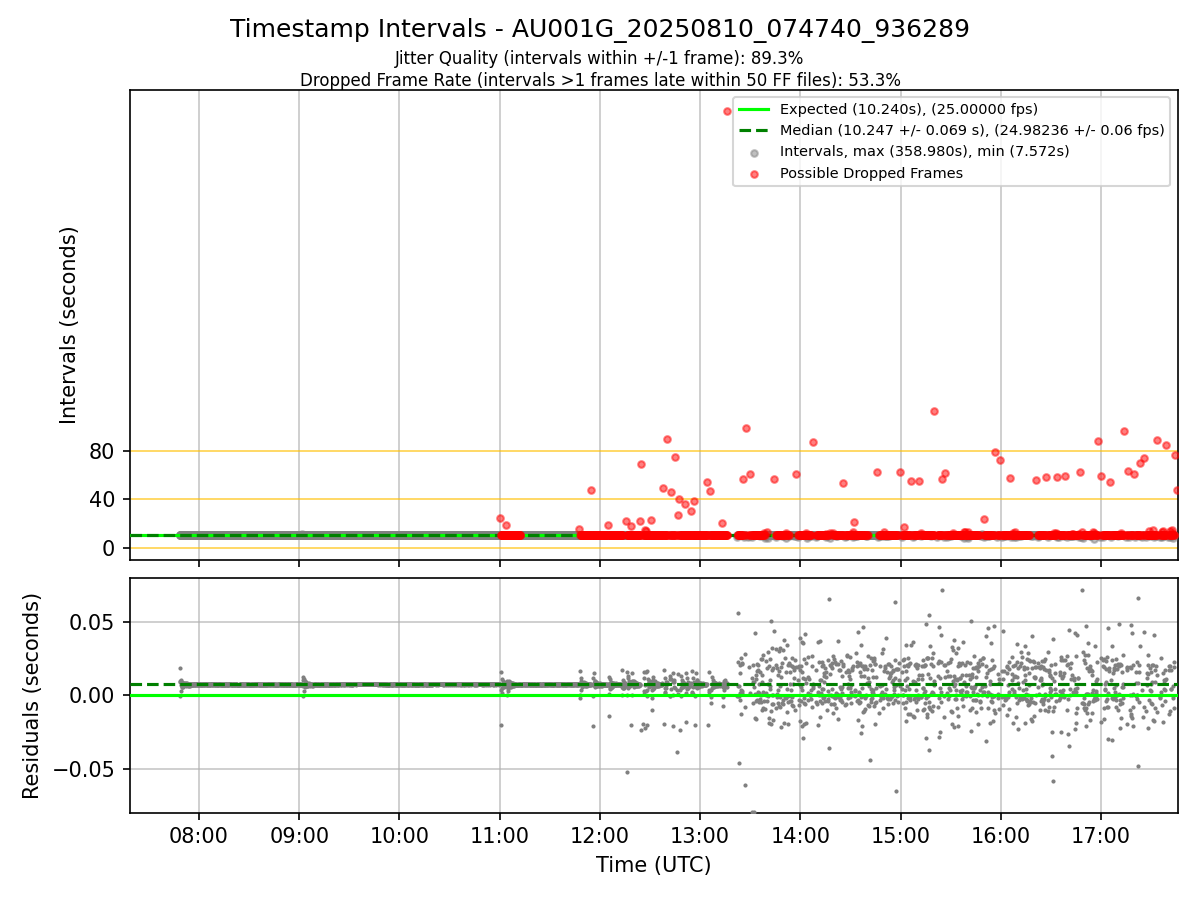Click the Median (10.247 +/- 0.069 s) legend entry
Image resolution: width=1200 pixels, height=900 pixels.
point(972,130)
